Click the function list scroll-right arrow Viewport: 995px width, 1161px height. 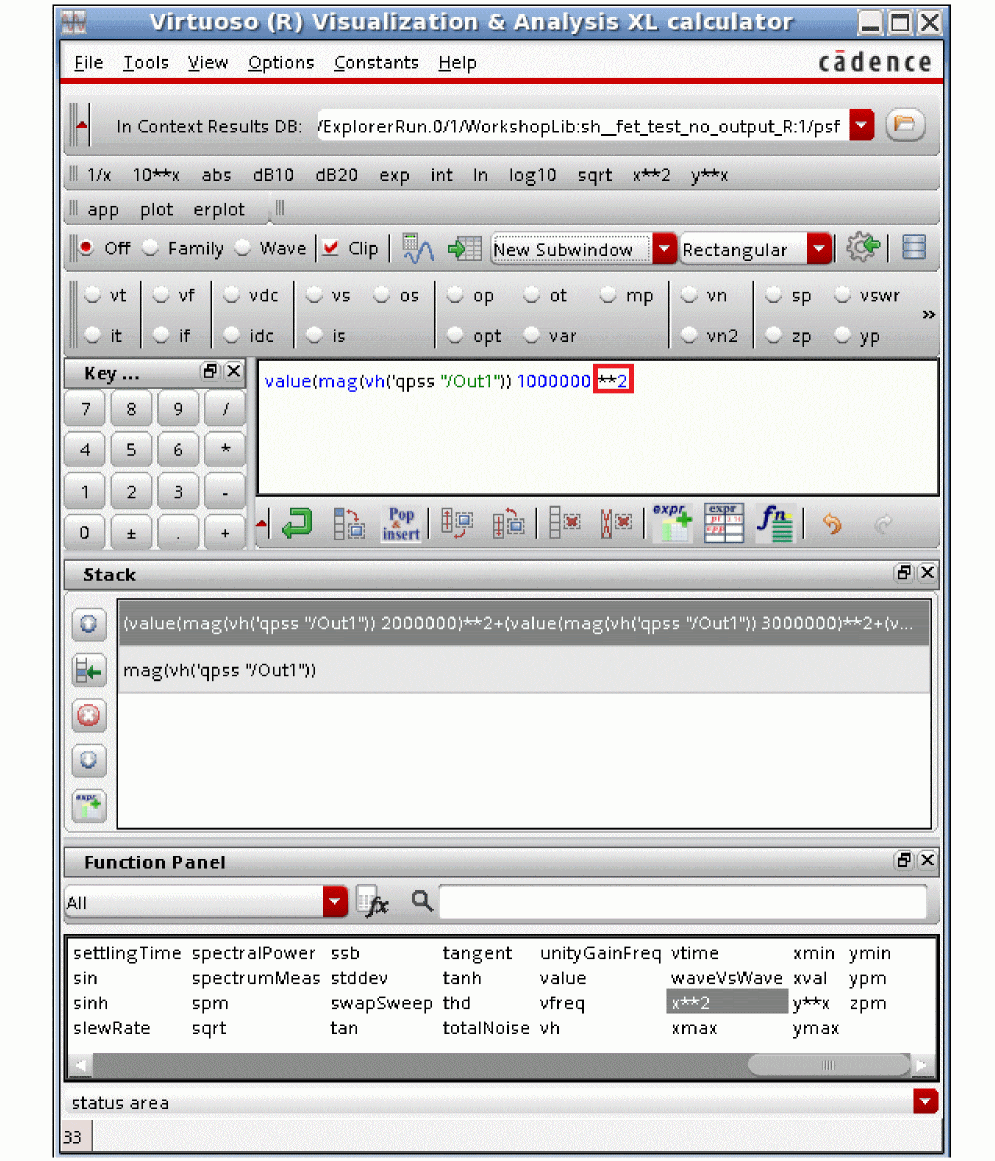pos(921,1065)
